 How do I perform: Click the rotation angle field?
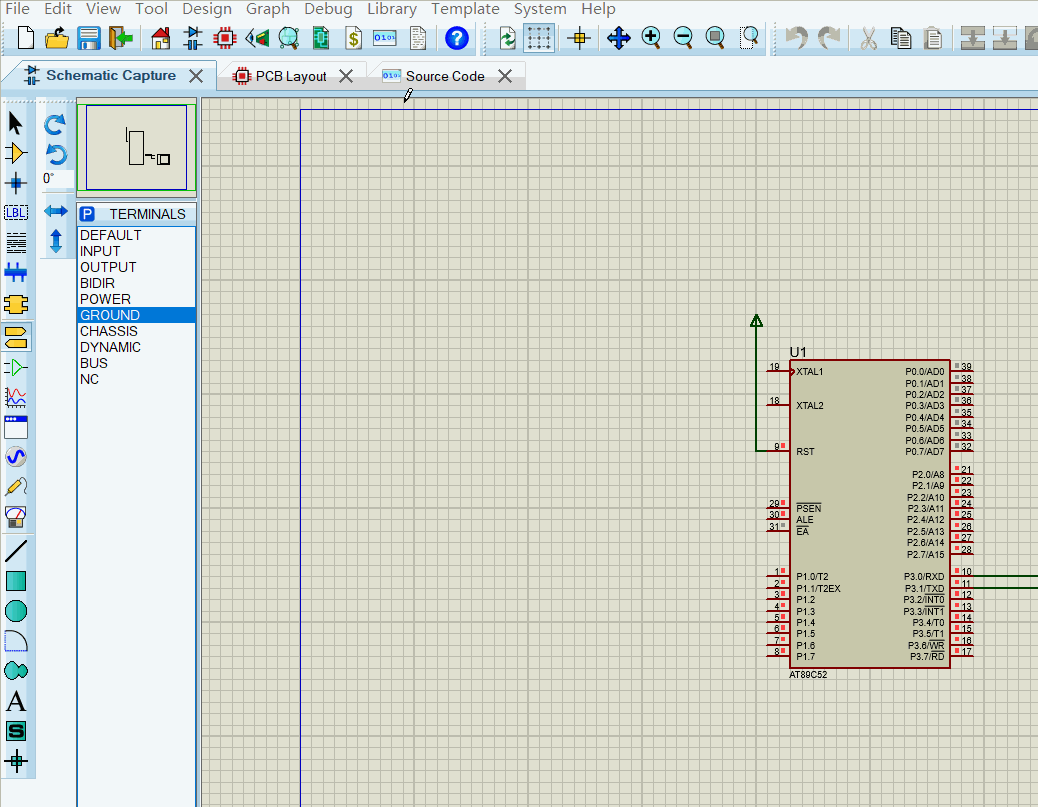coord(57,179)
